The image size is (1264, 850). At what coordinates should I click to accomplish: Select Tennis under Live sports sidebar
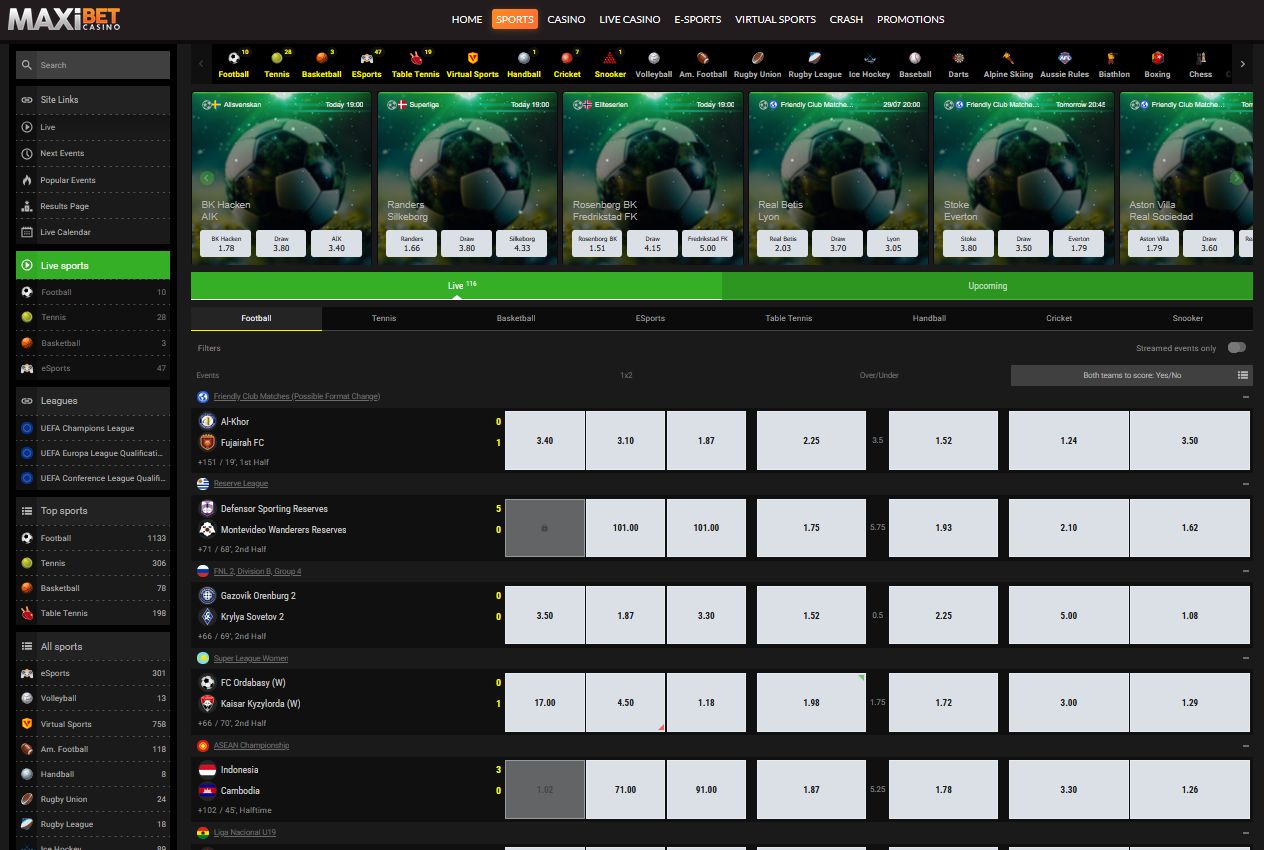coord(93,317)
